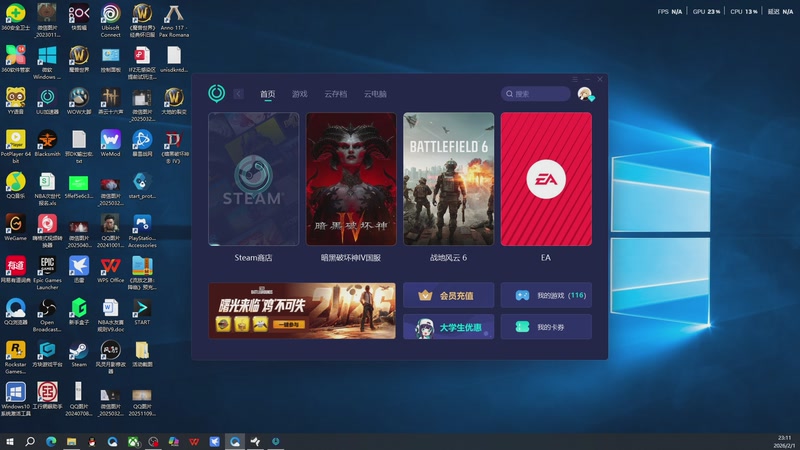Open the 我的卡券 button
The image size is (800, 450).
pyautogui.click(x=546, y=327)
